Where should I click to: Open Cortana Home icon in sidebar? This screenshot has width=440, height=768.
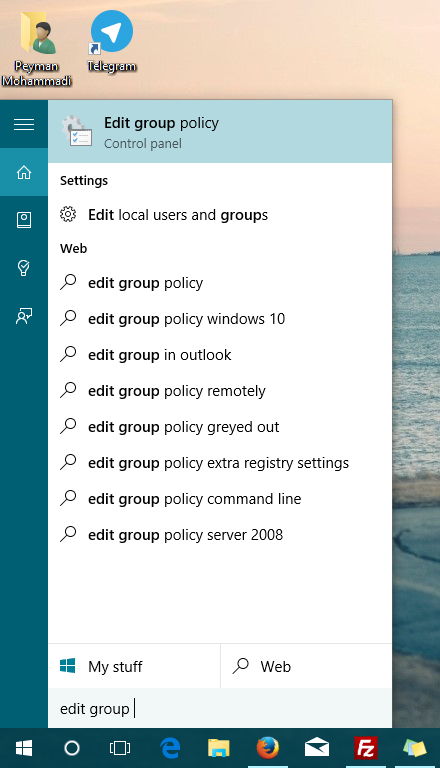coord(24,172)
